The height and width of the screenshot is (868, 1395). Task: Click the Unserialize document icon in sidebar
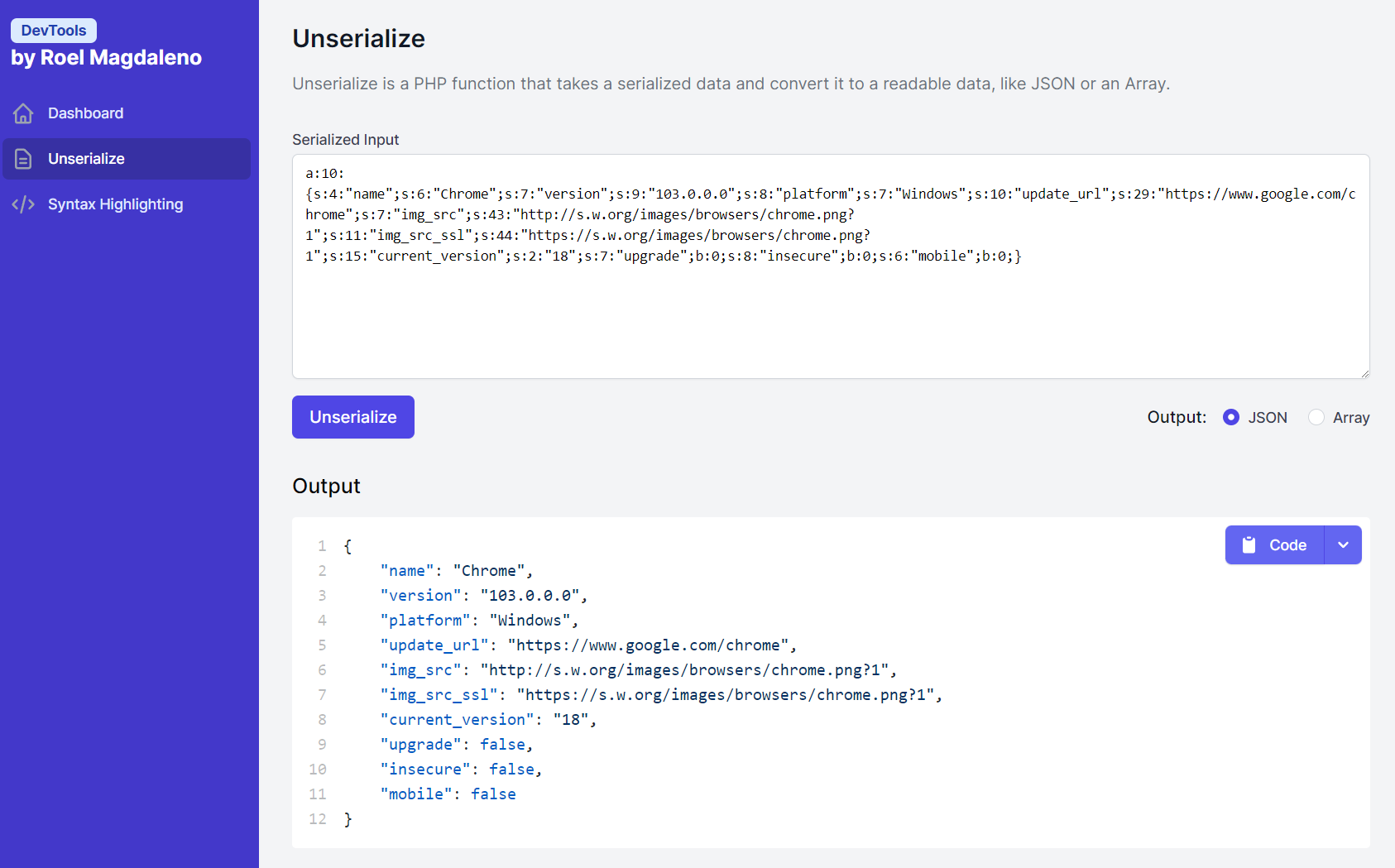point(23,159)
